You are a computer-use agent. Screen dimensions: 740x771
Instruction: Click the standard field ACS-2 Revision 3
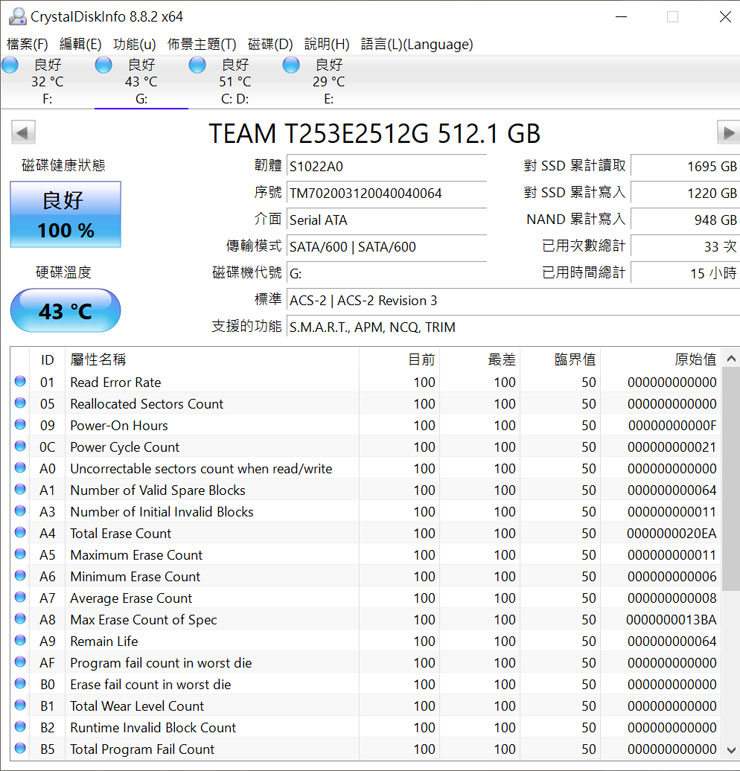513,300
